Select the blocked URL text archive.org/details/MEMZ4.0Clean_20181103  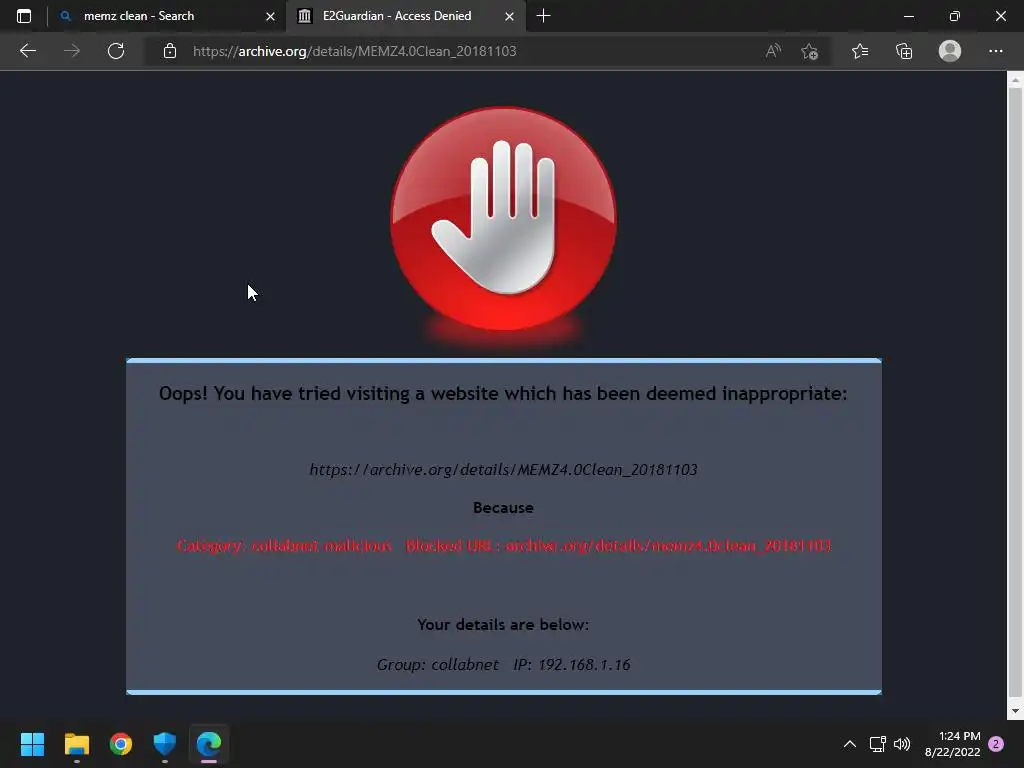(504, 470)
